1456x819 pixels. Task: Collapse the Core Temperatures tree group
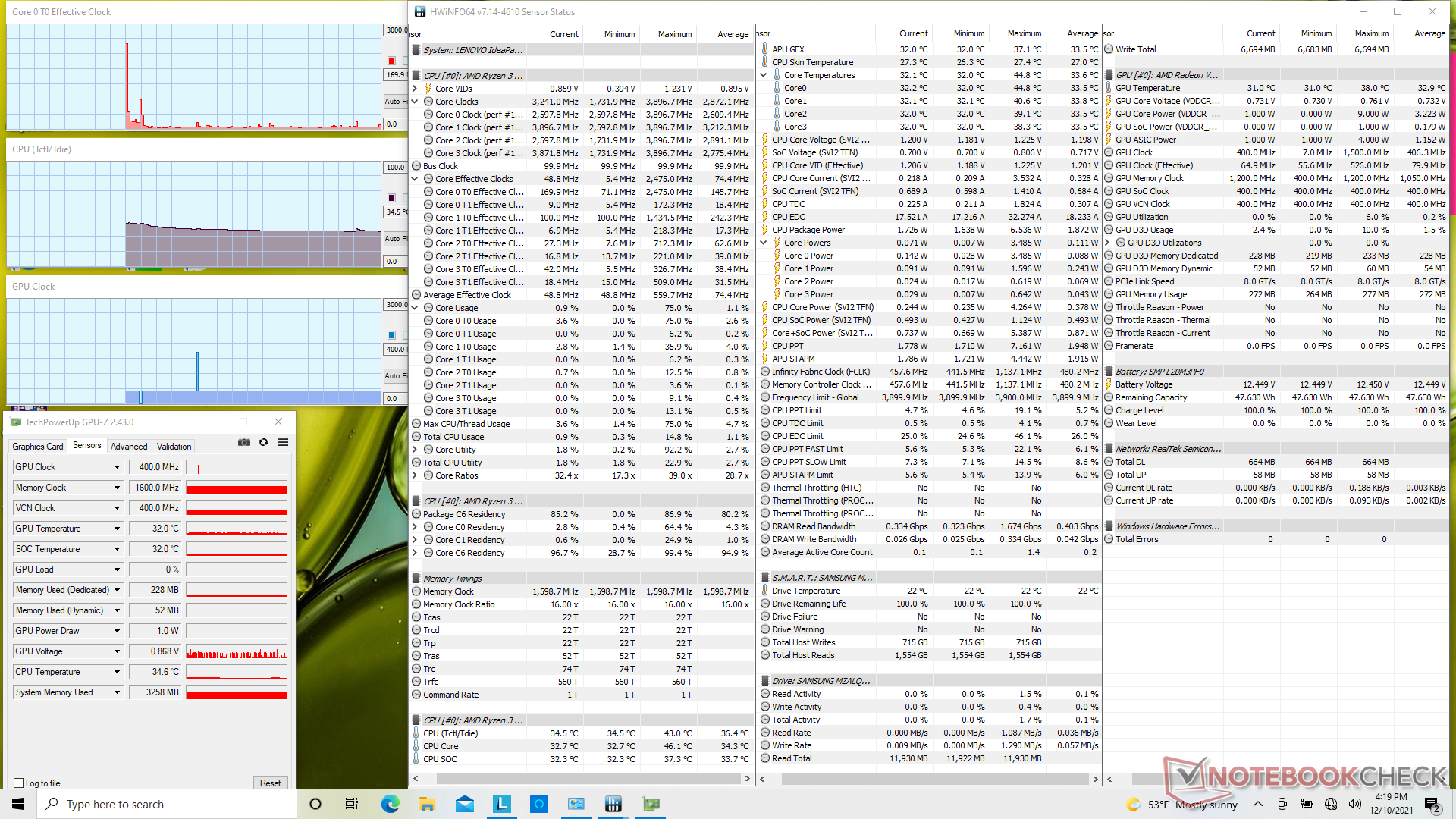[x=764, y=75]
